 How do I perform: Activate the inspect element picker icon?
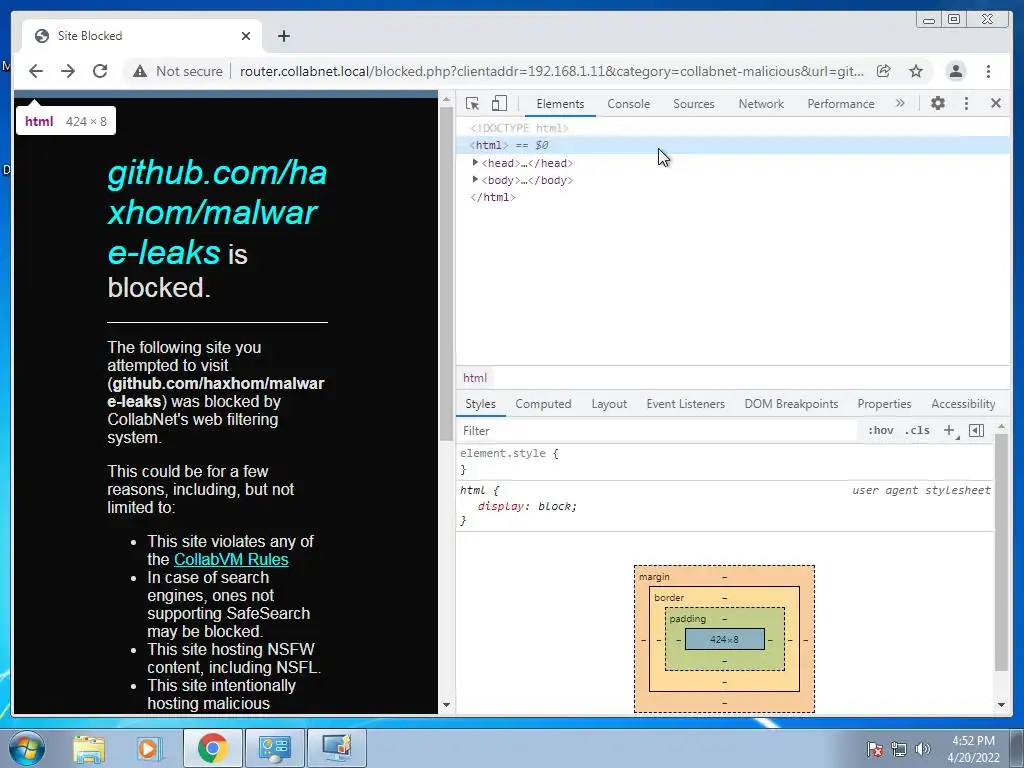(472, 103)
